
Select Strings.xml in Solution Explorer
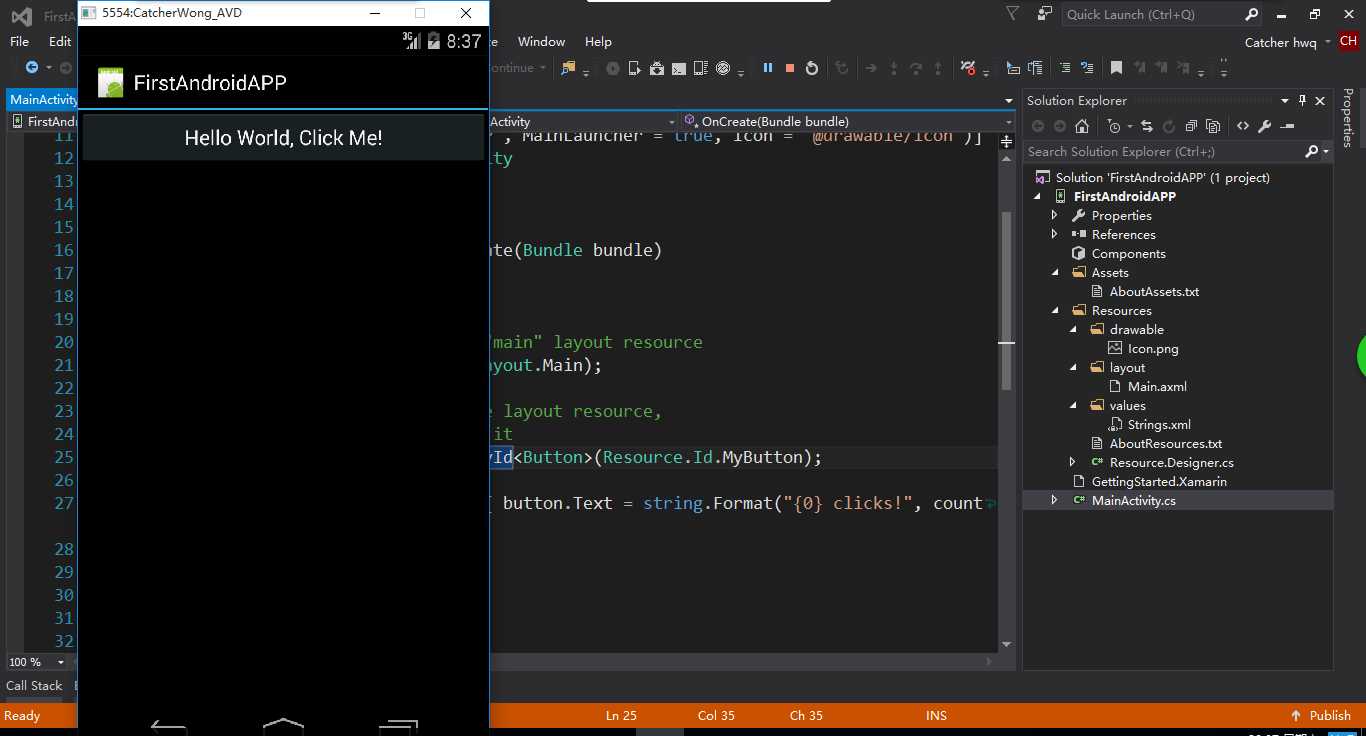tap(1159, 424)
